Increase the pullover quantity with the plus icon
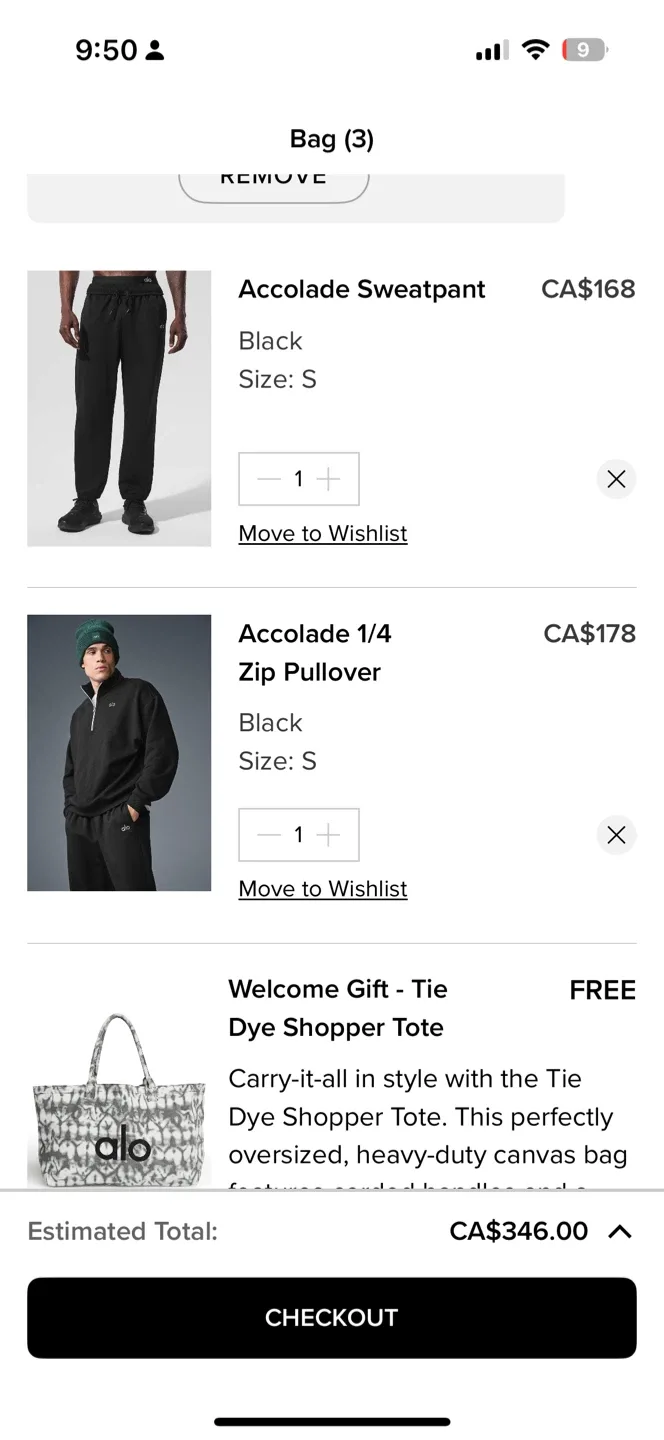The width and height of the screenshot is (664, 1440). (330, 834)
